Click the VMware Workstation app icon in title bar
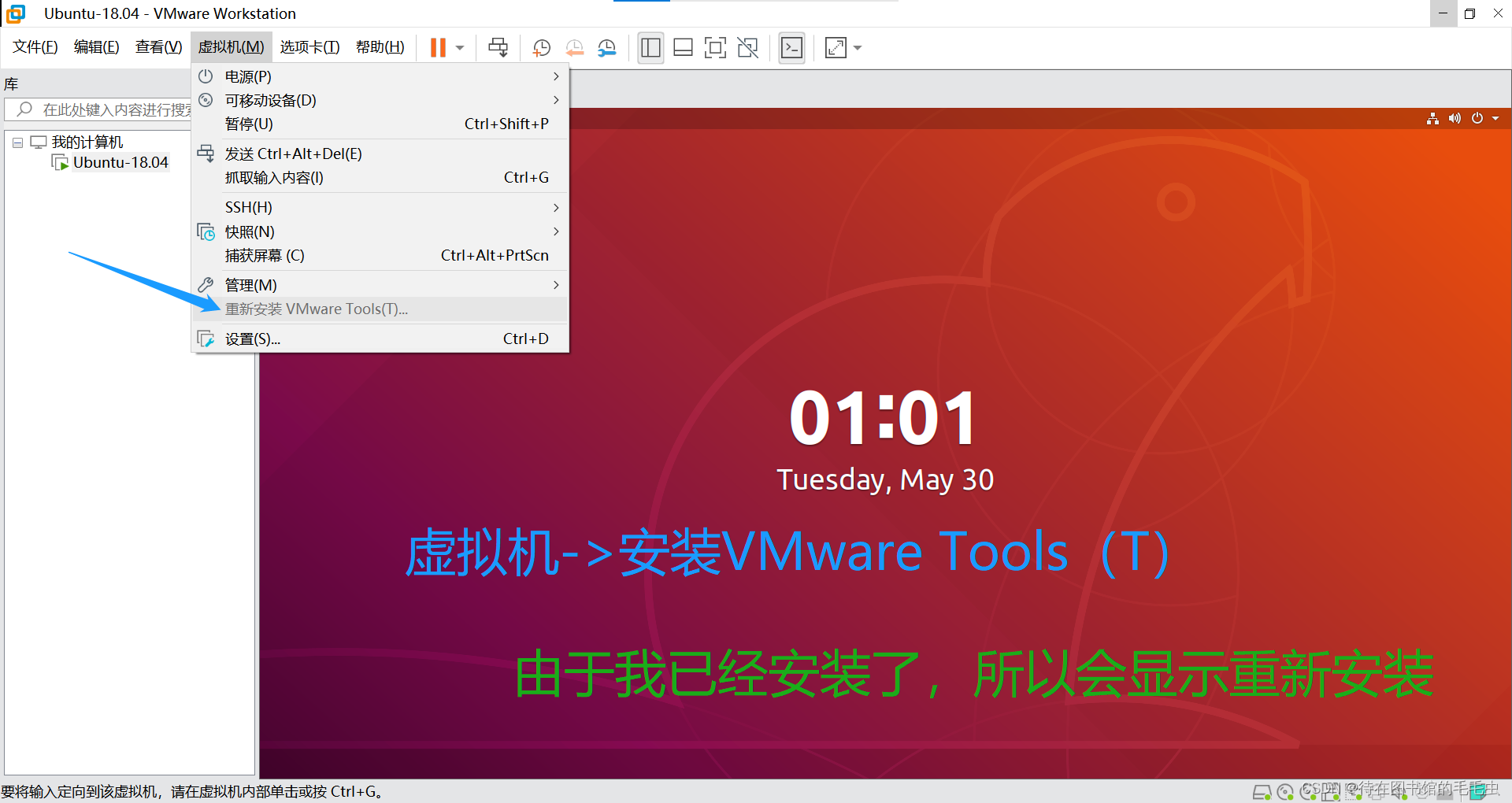 point(16,13)
